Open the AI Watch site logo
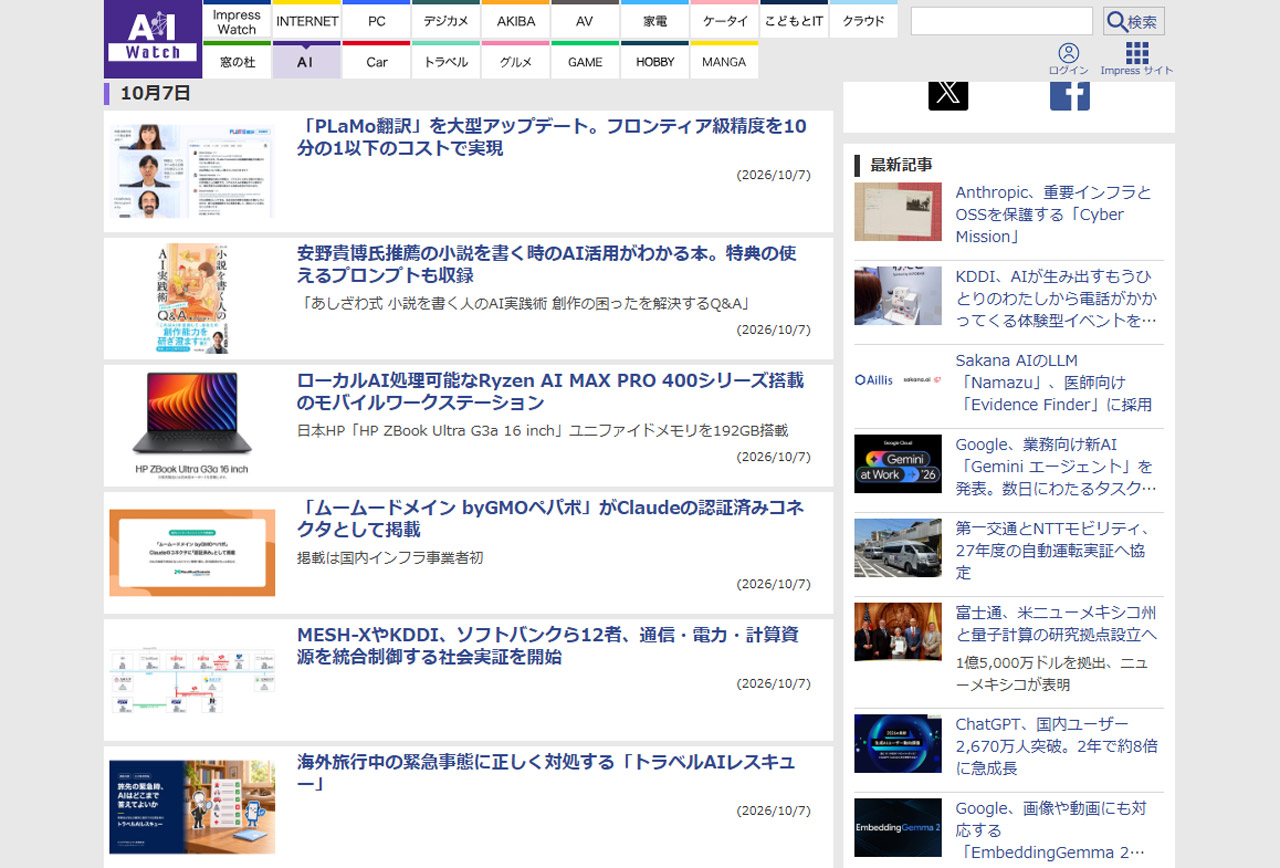Image resolution: width=1280 pixels, height=868 pixels. click(x=153, y=39)
